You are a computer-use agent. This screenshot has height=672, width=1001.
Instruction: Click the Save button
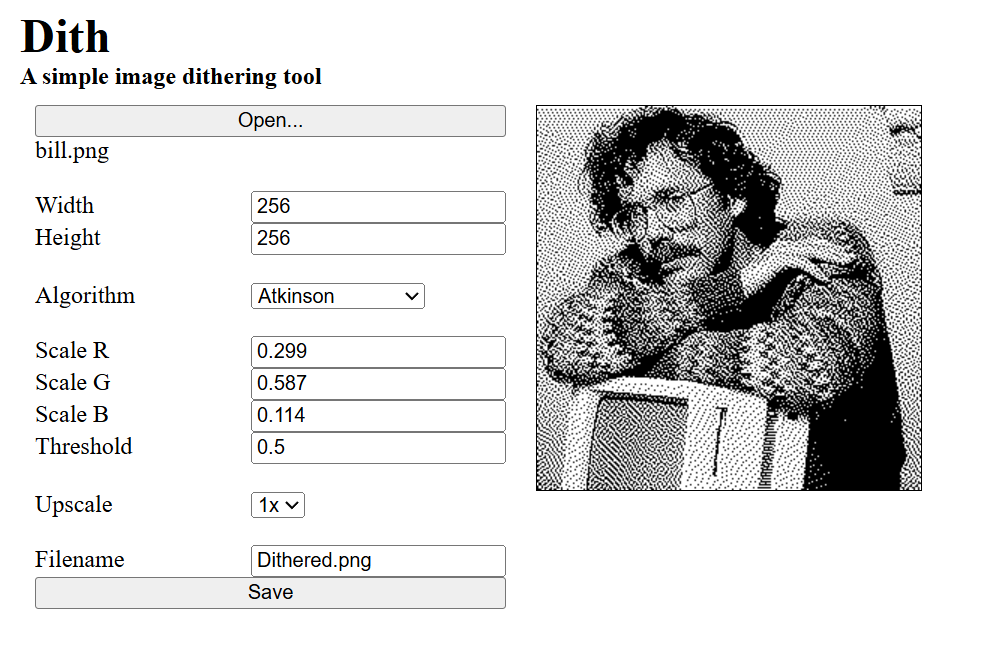(270, 593)
